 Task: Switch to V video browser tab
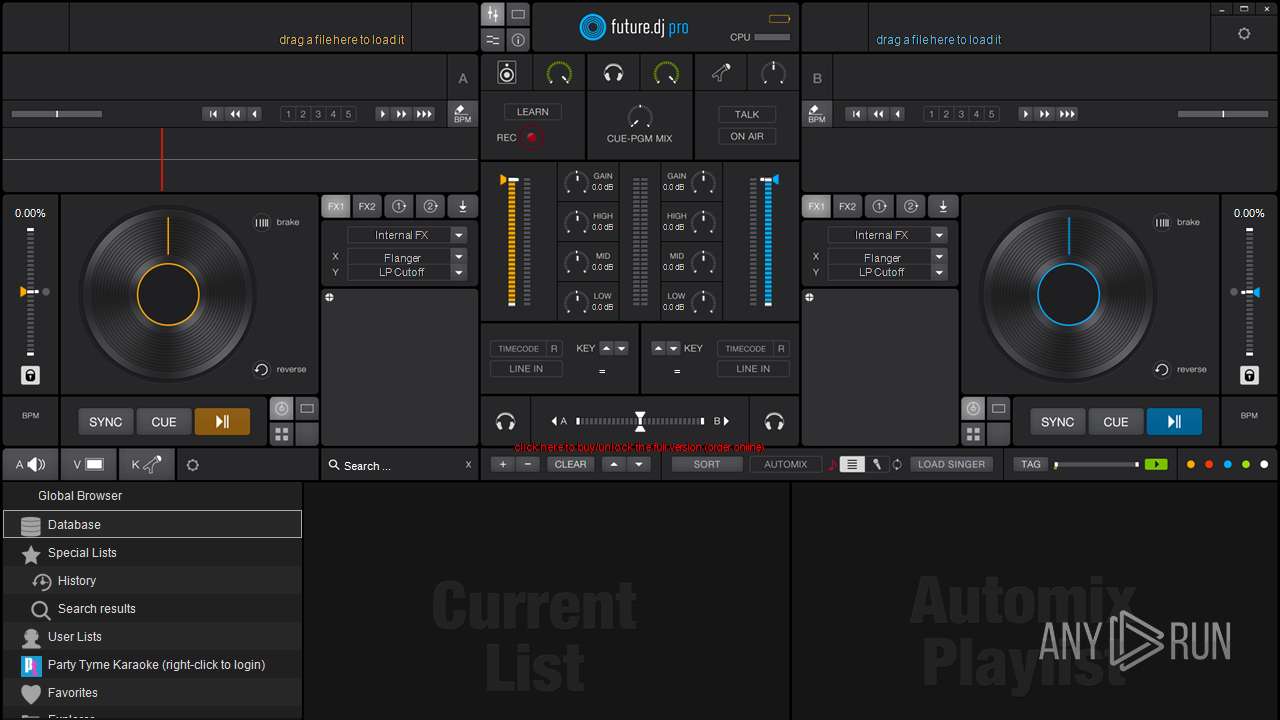click(88, 464)
